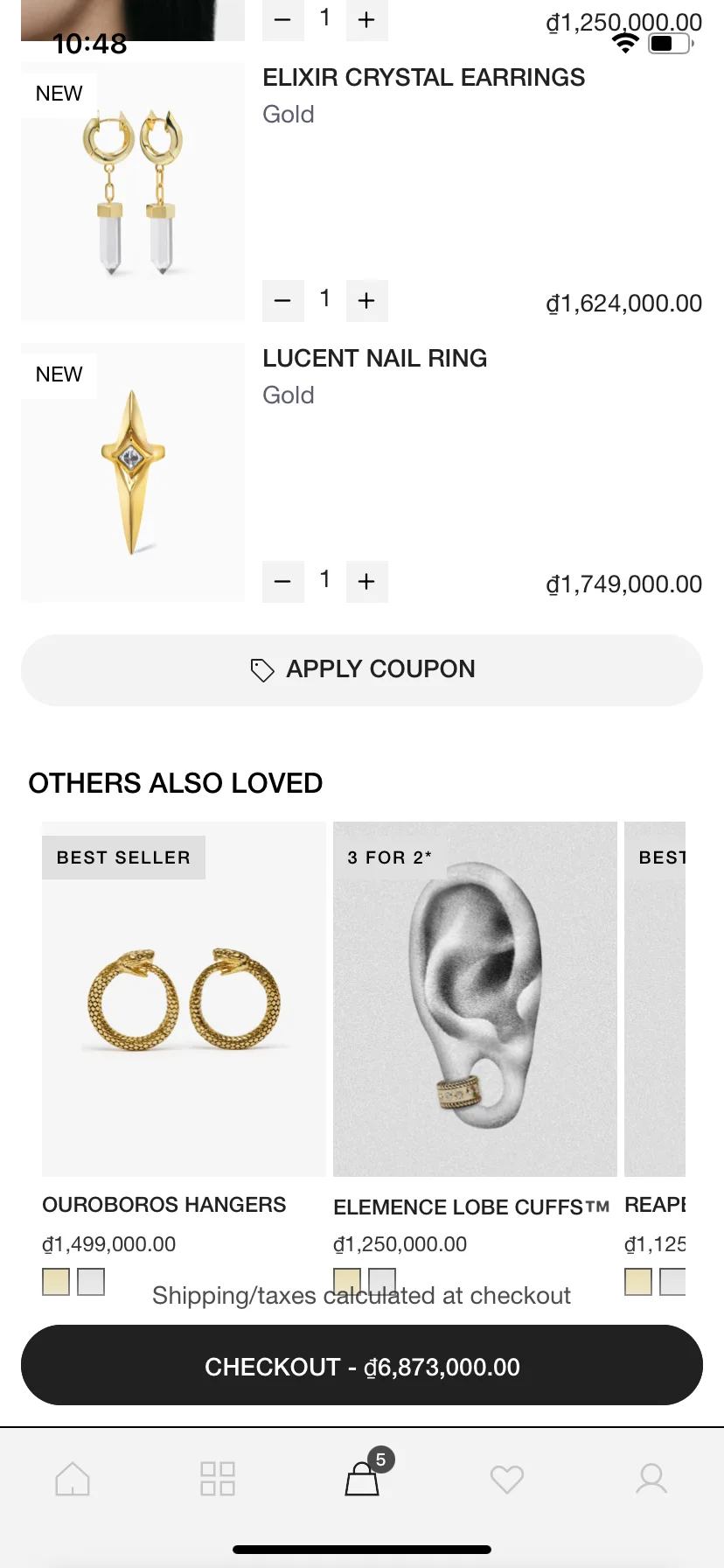This screenshot has width=724, height=1568.
Task: Open the categories grid icon
Action: [x=217, y=1479]
